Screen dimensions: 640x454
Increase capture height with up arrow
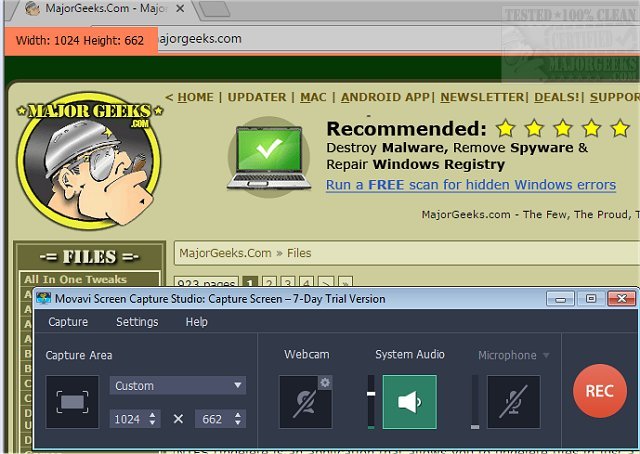pyautogui.click(x=238, y=415)
